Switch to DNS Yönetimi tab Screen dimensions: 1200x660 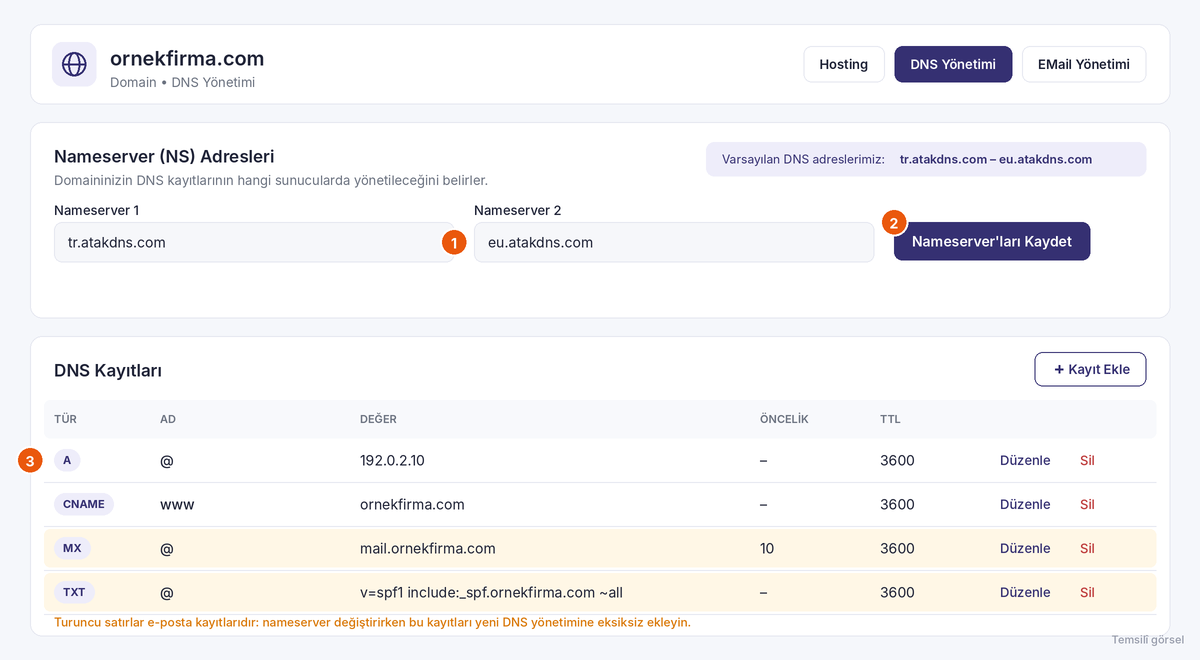click(953, 64)
